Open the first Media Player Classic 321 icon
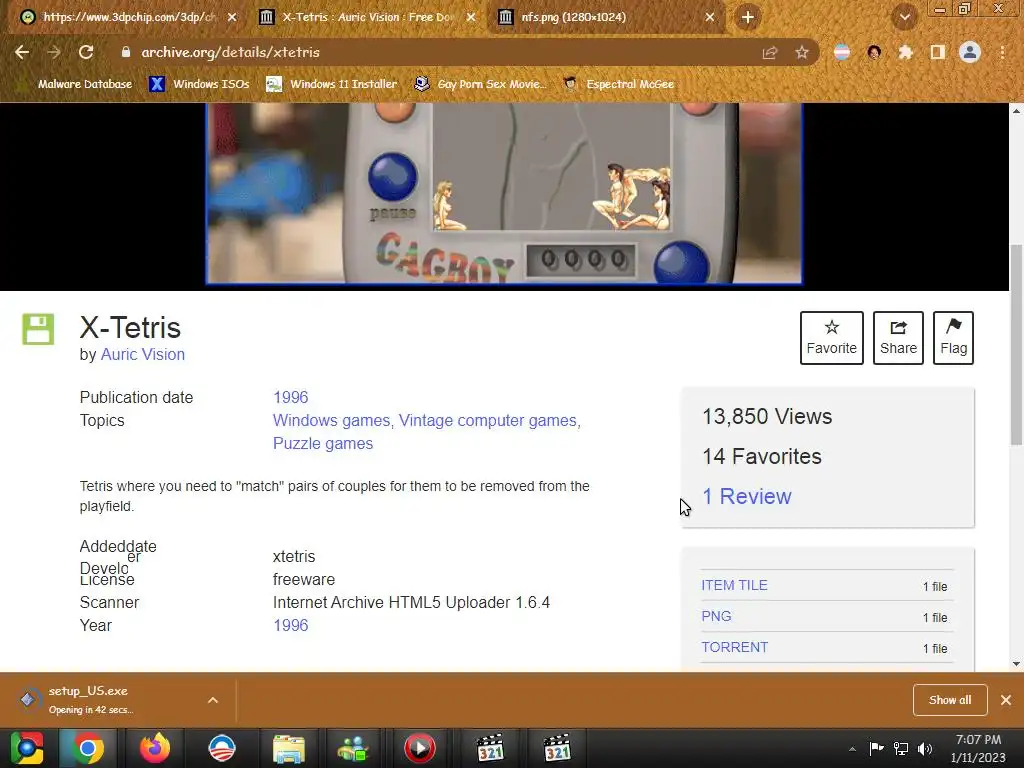The width and height of the screenshot is (1024, 768). 490,748
